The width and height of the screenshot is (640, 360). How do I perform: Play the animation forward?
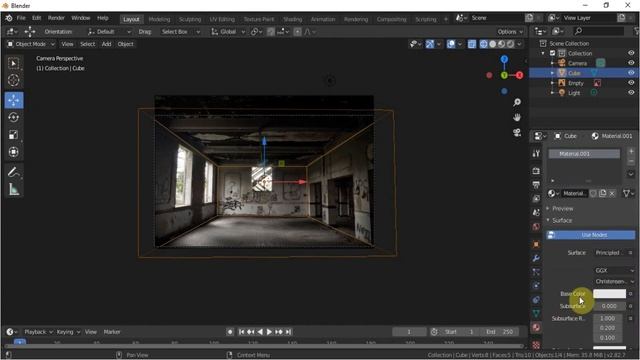pyautogui.click(x=269, y=332)
